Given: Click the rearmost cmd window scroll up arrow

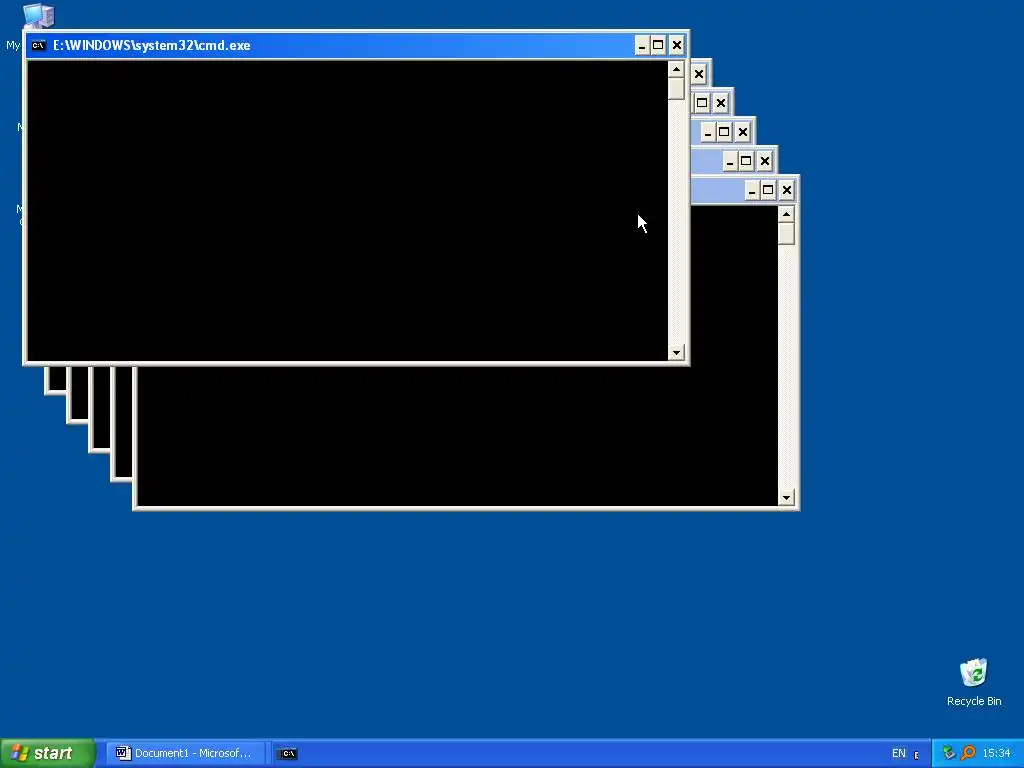Looking at the screenshot, I should pos(786,214).
